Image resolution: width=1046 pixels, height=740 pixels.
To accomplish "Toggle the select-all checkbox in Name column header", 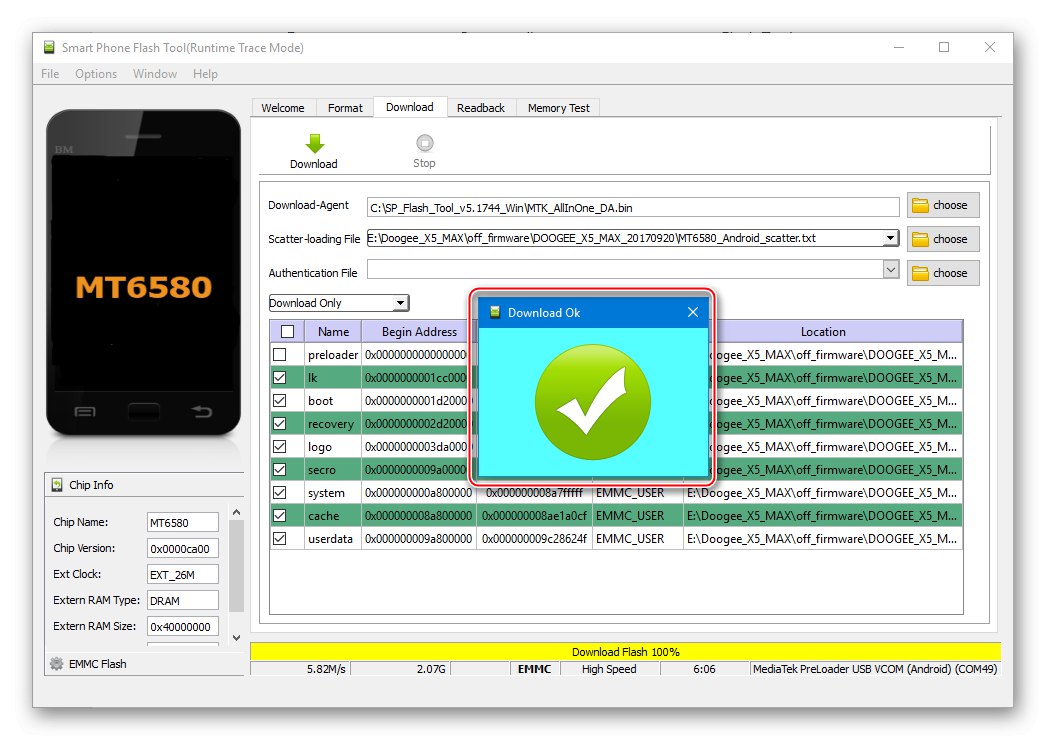I will [285, 331].
